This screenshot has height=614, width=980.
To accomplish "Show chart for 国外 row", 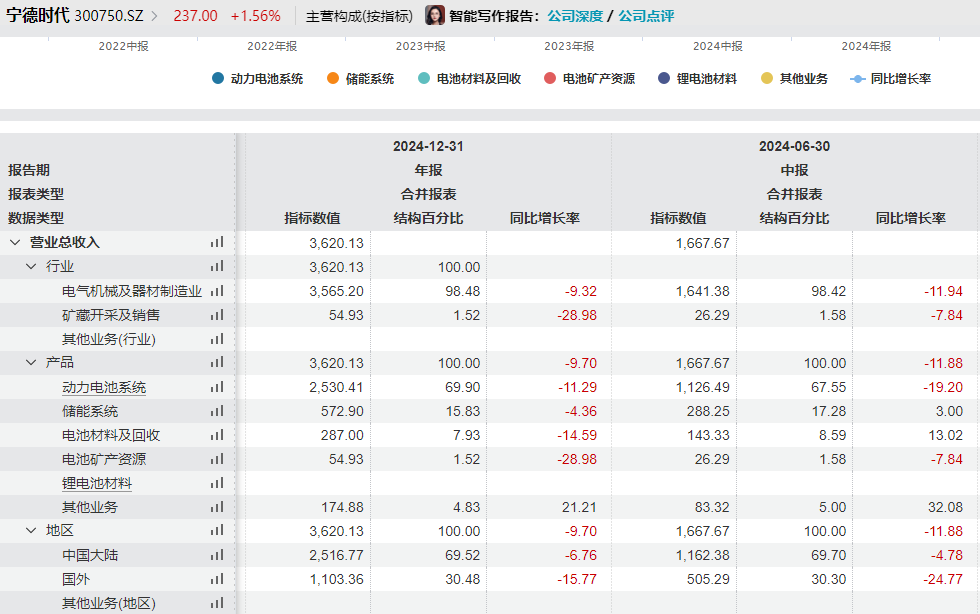I will click(x=217, y=579).
